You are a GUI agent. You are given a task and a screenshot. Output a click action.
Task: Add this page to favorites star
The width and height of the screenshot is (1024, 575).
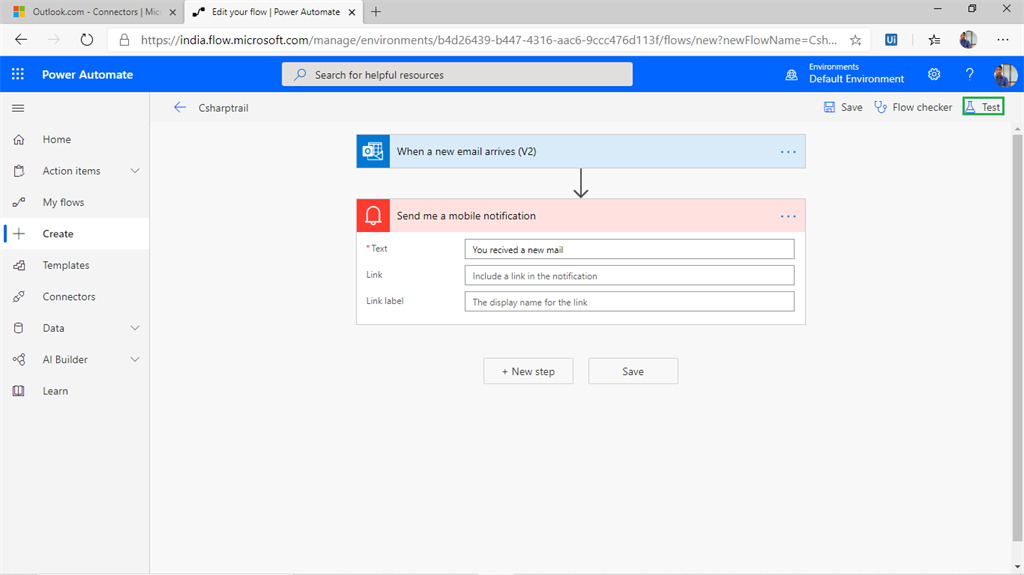pyautogui.click(x=856, y=40)
